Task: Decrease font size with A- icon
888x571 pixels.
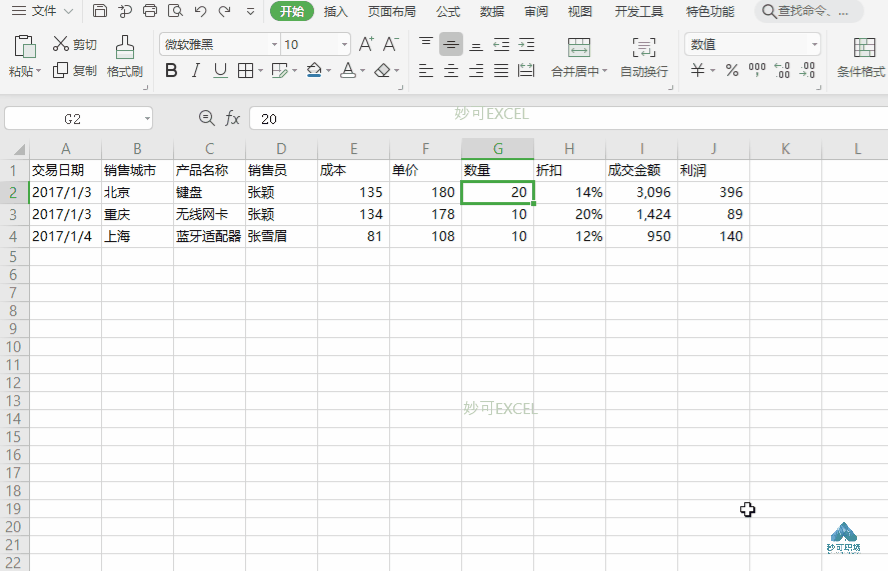Action: coord(391,44)
